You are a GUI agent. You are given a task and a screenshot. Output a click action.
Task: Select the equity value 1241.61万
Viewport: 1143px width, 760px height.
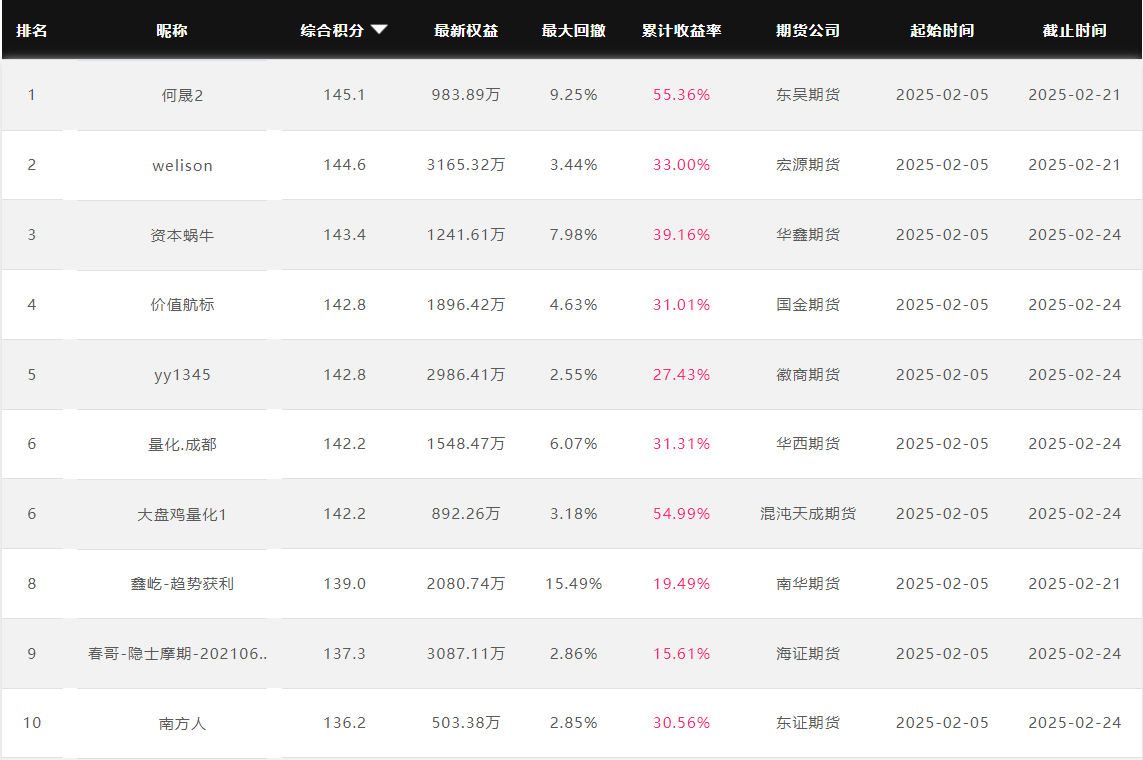pos(466,235)
